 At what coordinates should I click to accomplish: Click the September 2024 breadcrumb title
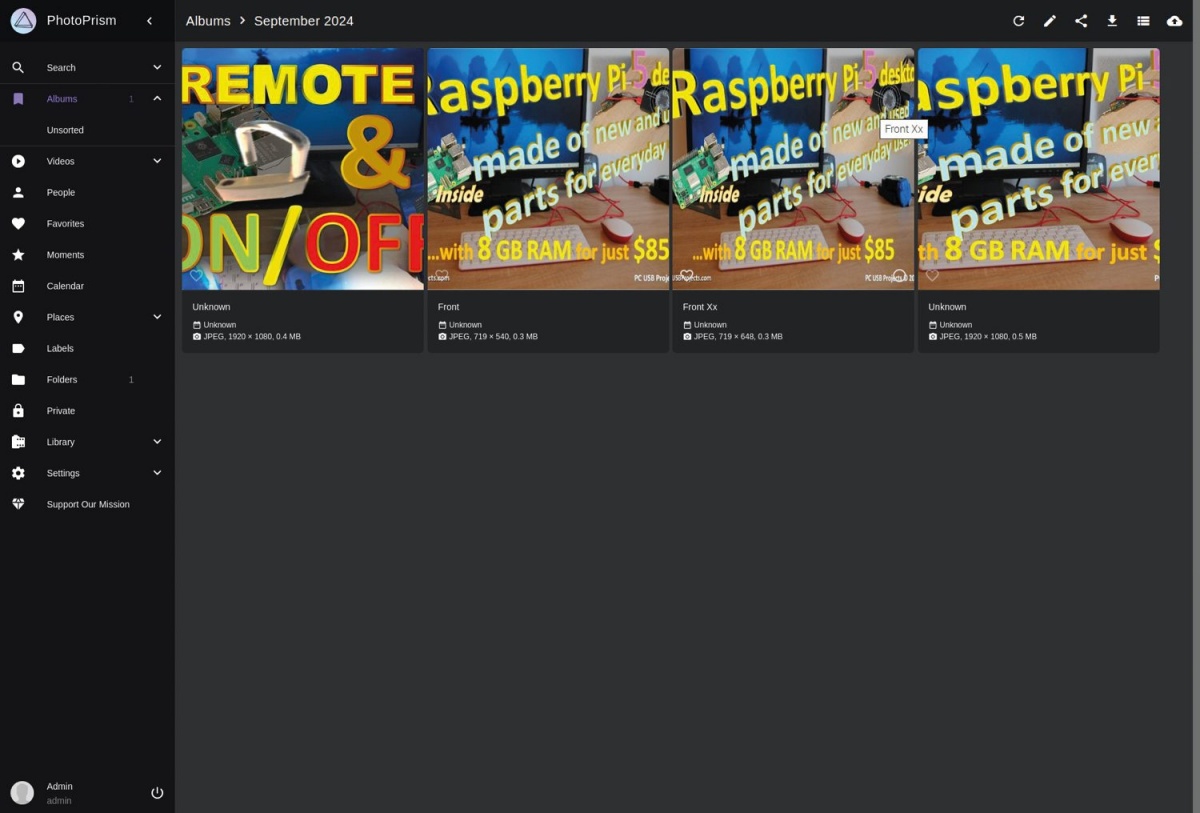coord(304,21)
